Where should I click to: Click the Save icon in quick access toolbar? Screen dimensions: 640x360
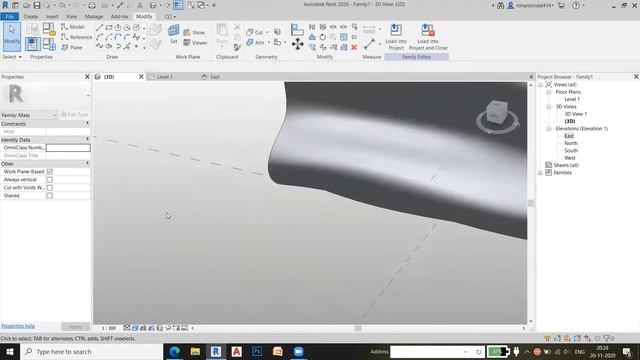(37, 5)
